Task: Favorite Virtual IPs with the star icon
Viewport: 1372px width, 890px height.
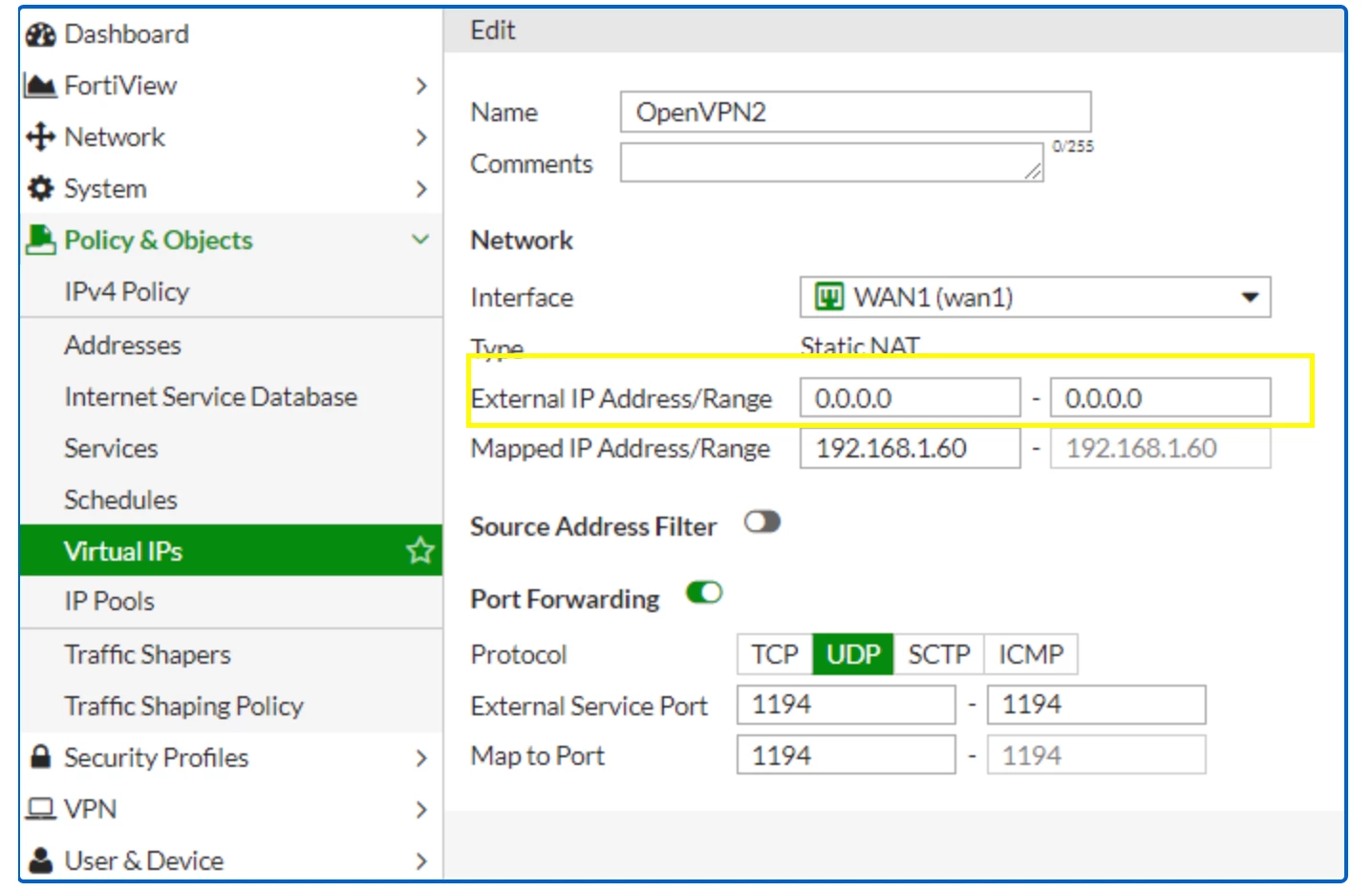Action: click(420, 550)
